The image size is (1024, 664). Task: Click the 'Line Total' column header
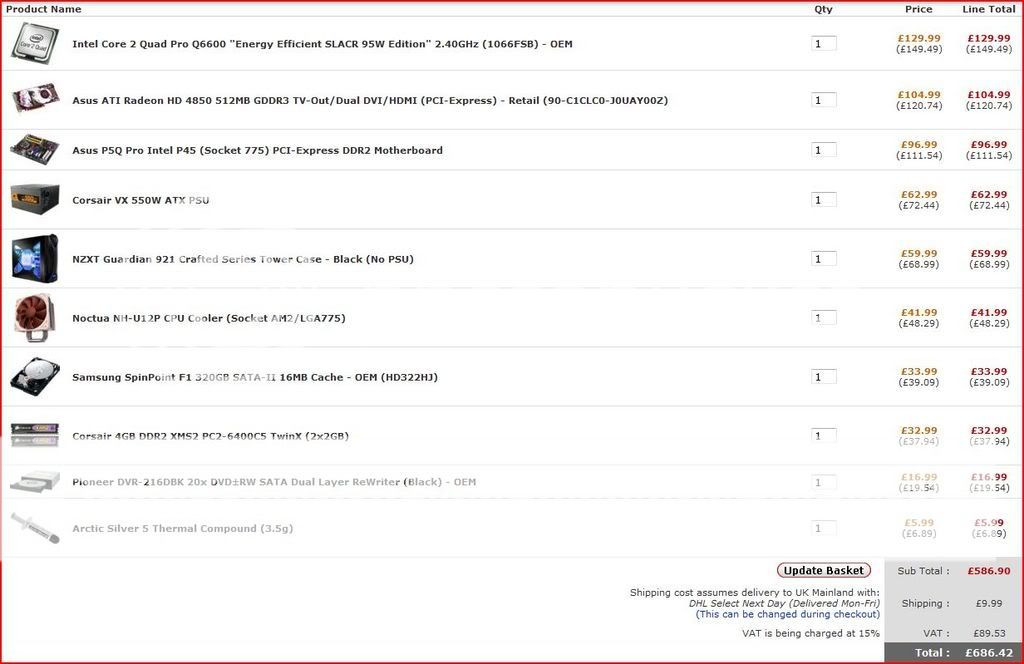(989, 9)
